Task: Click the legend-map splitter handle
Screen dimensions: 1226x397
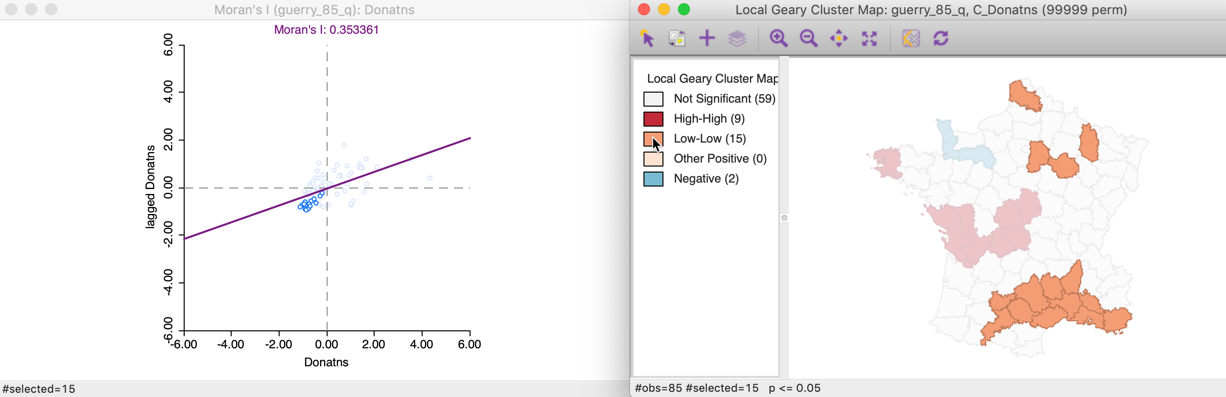Action: click(x=784, y=218)
